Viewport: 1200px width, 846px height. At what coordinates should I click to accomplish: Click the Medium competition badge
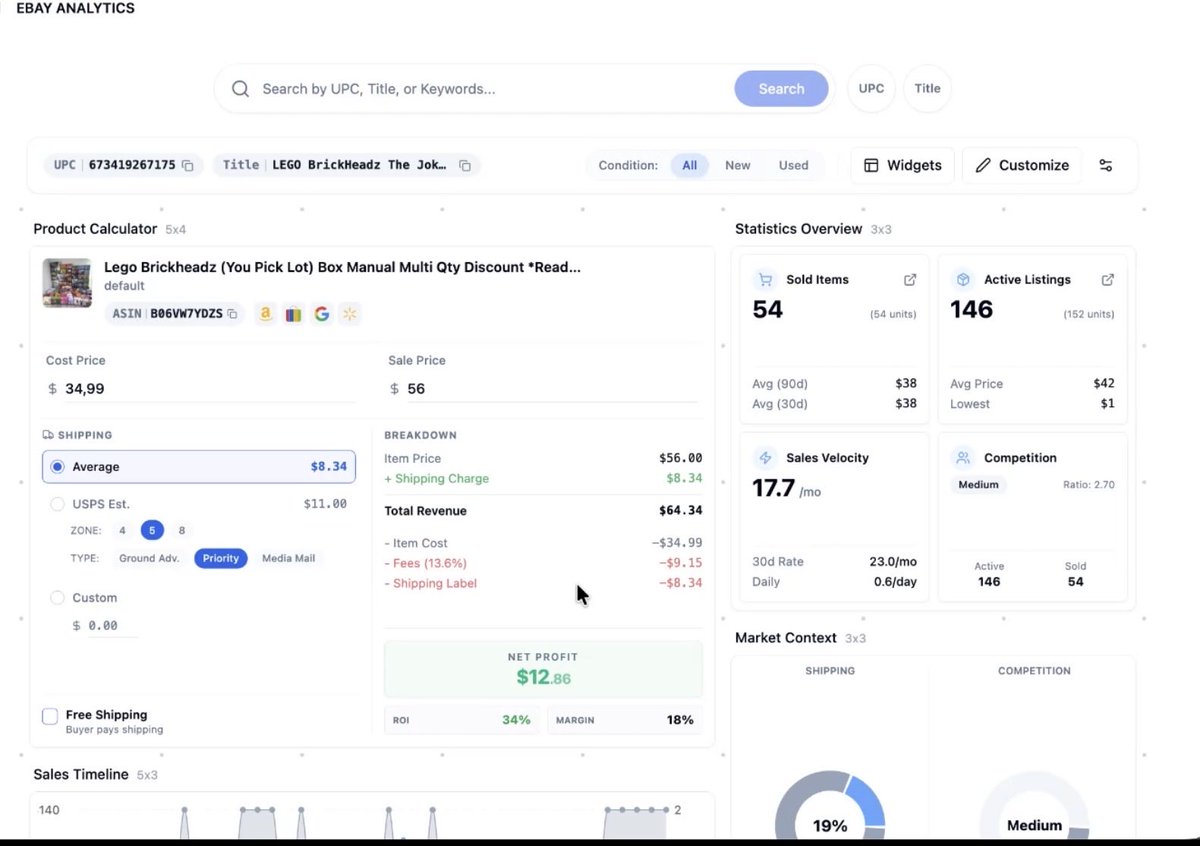point(978,485)
